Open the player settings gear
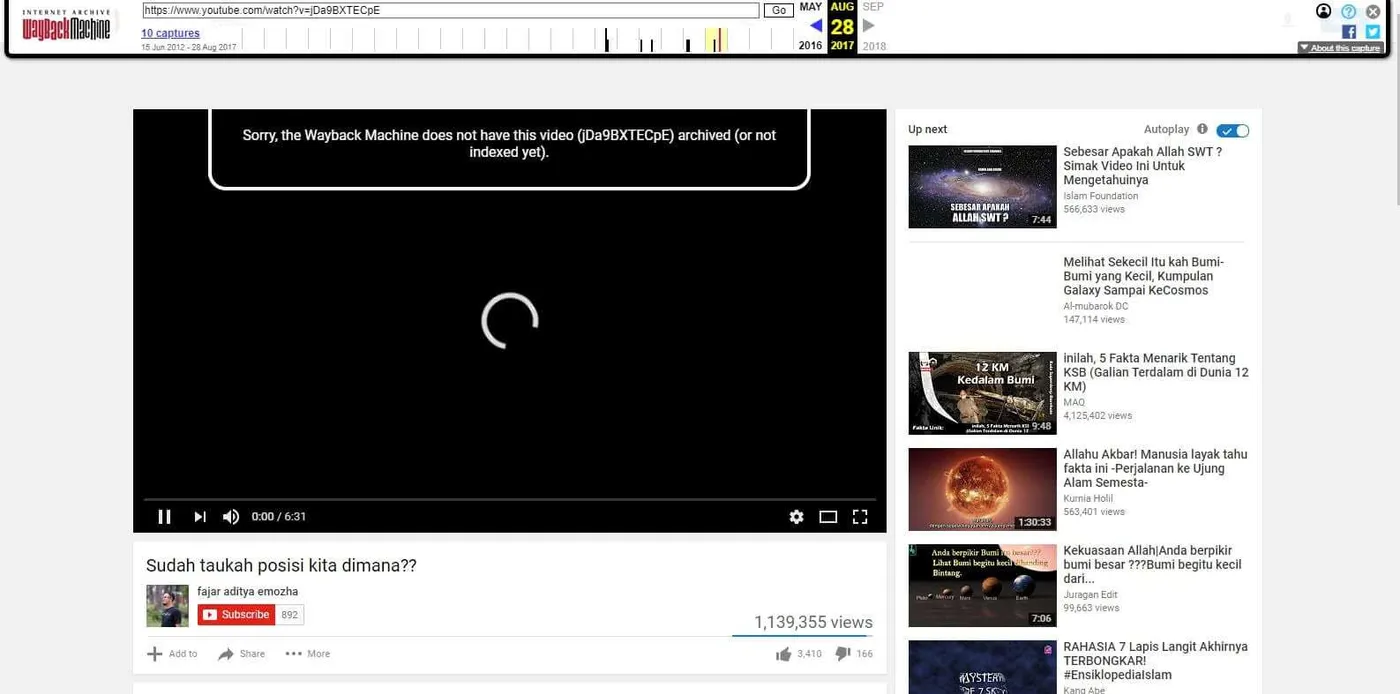The height and width of the screenshot is (694, 1400). [796, 517]
